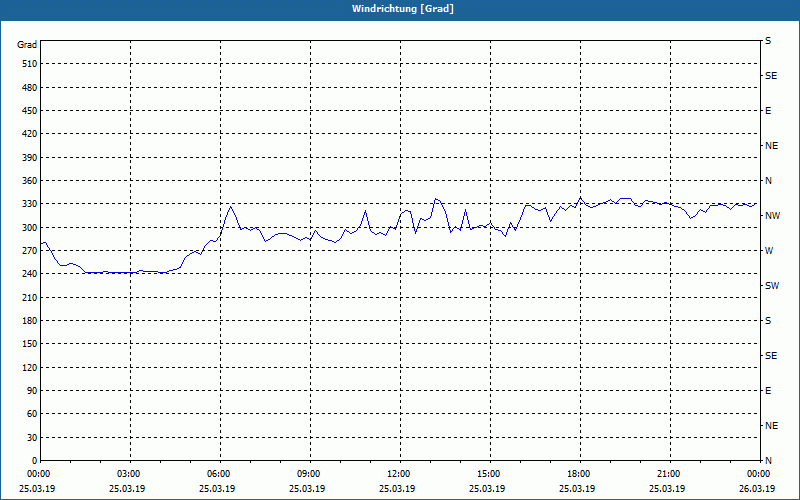Click the 09:00 time label
800x500 pixels.
pos(310,474)
